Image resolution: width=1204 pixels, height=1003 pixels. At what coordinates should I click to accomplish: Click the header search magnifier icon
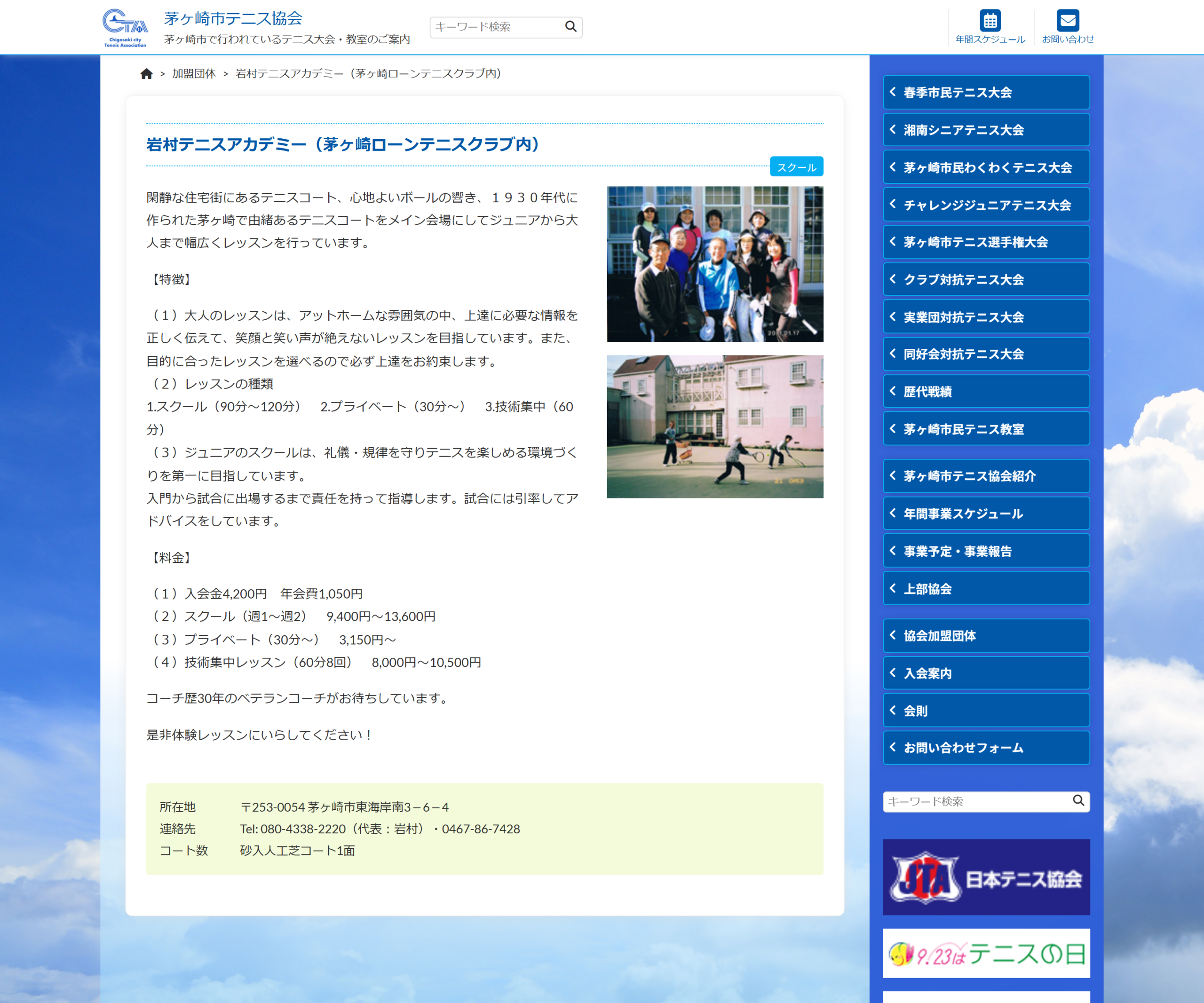tap(570, 27)
